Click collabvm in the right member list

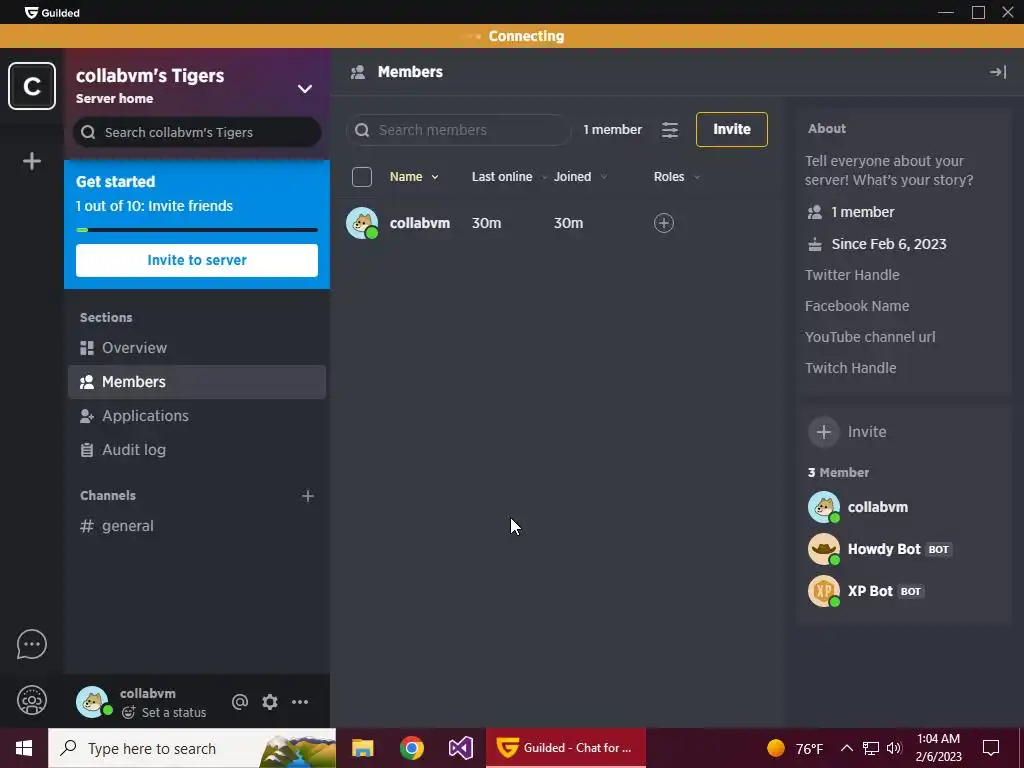878,507
